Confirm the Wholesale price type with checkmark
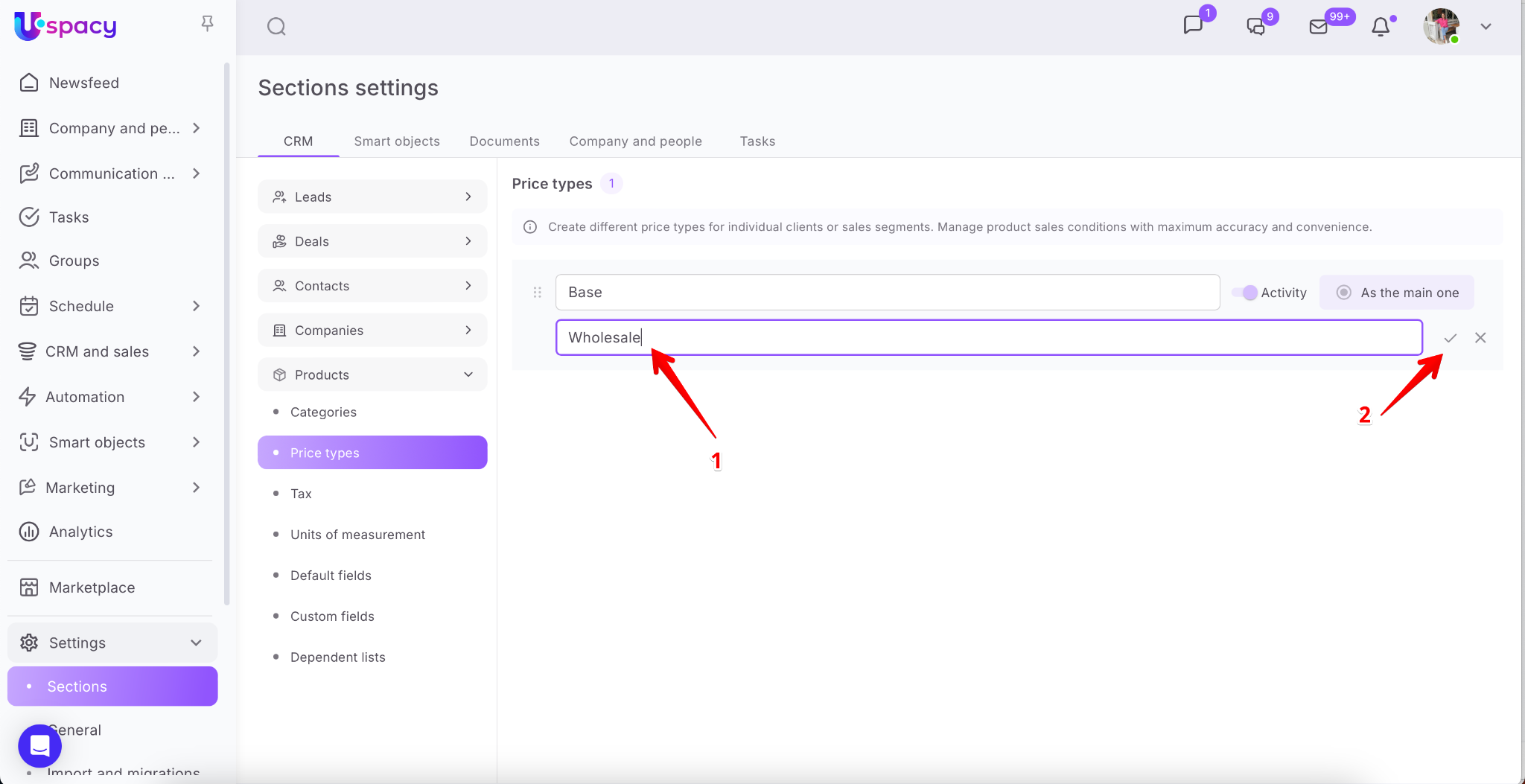This screenshot has height=784, width=1525. (1450, 338)
